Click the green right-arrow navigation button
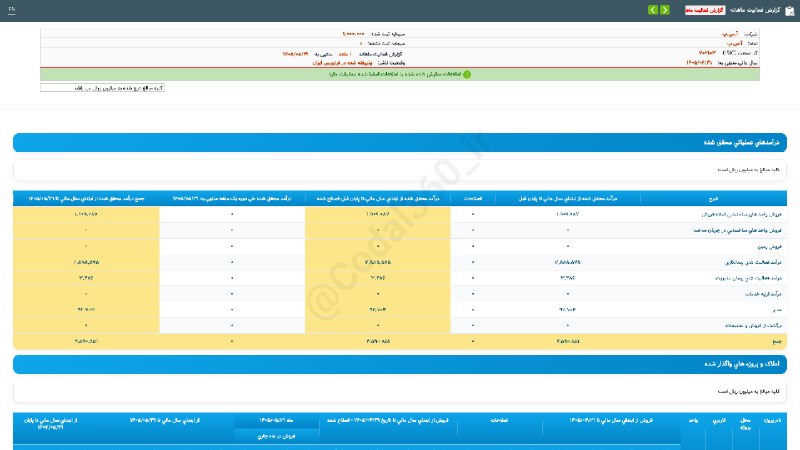 coord(664,10)
